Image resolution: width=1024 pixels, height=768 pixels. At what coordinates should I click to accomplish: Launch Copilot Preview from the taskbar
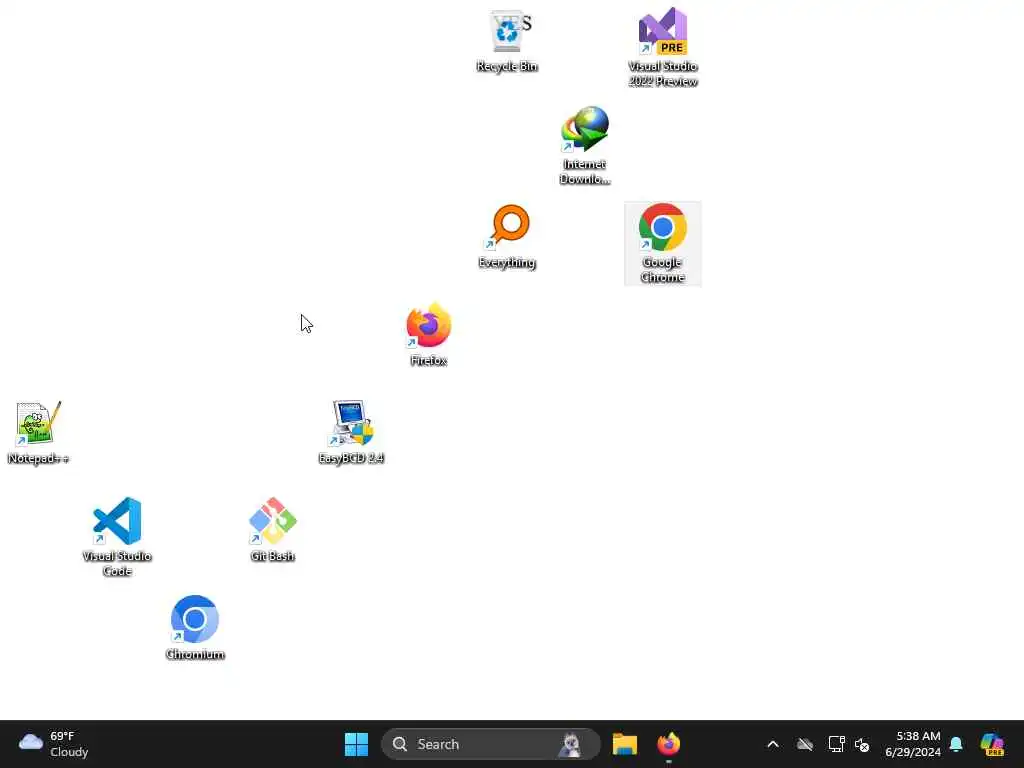click(993, 744)
